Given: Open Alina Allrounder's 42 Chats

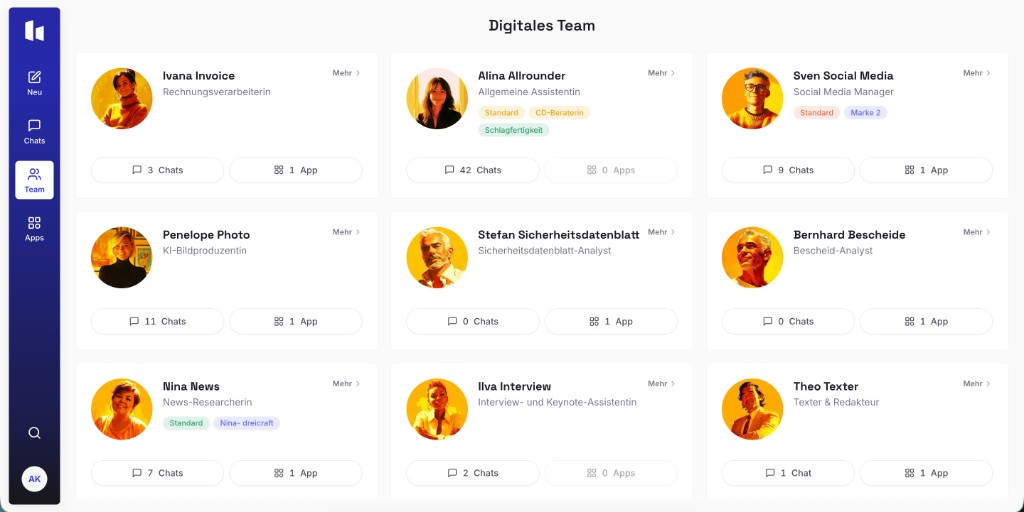Looking at the screenshot, I should (x=473, y=170).
